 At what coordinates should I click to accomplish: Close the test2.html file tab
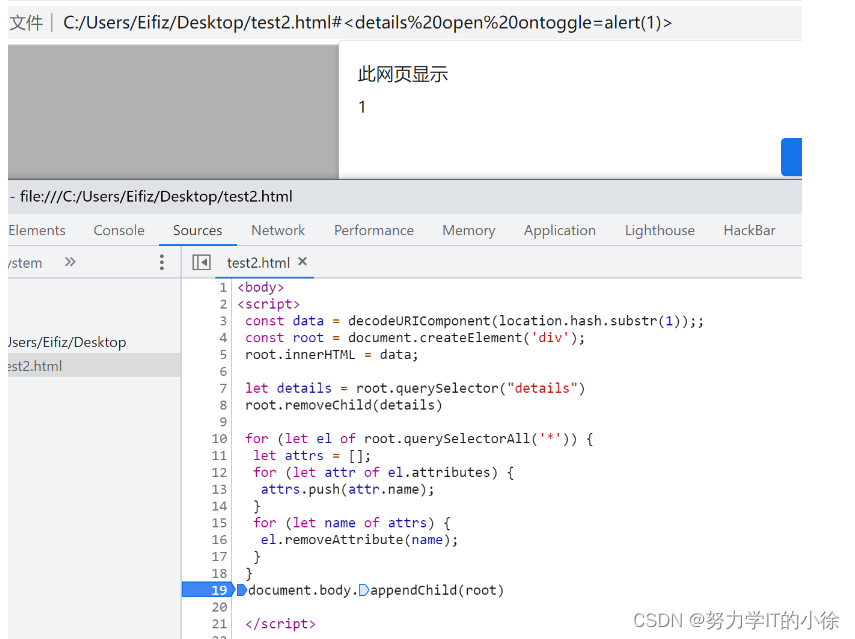point(303,262)
